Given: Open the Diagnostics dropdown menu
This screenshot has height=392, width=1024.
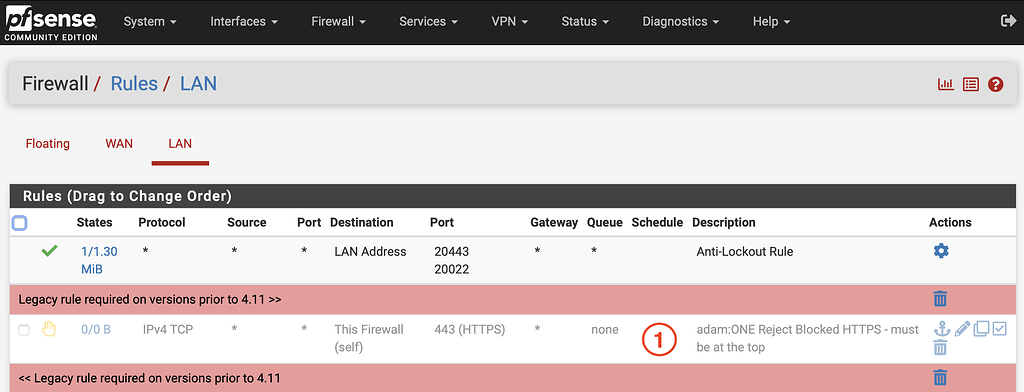Looking at the screenshot, I should tap(680, 22).
